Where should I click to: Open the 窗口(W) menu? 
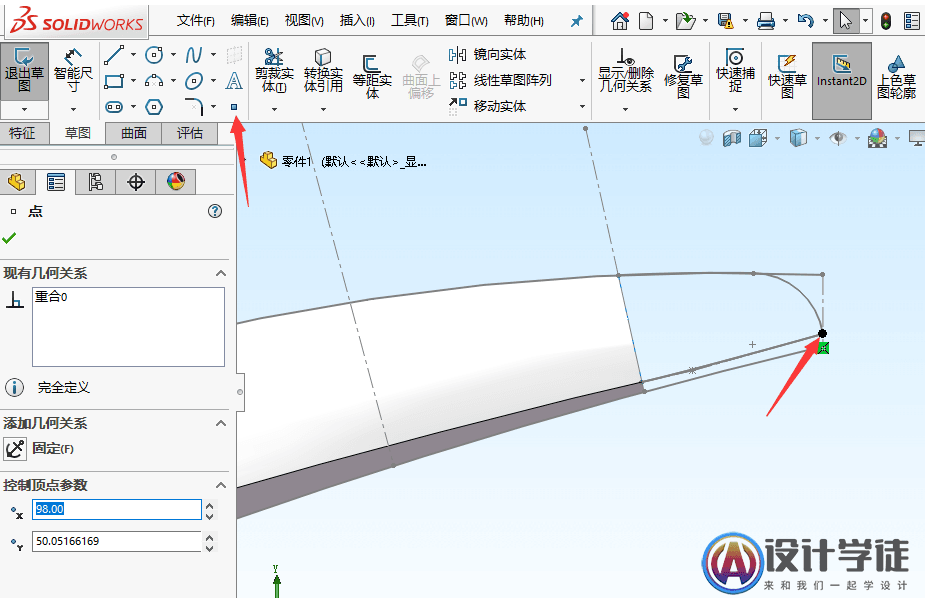click(466, 21)
